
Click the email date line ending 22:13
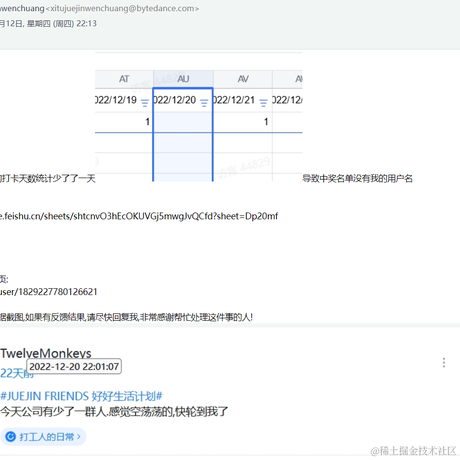pos(48,24)
